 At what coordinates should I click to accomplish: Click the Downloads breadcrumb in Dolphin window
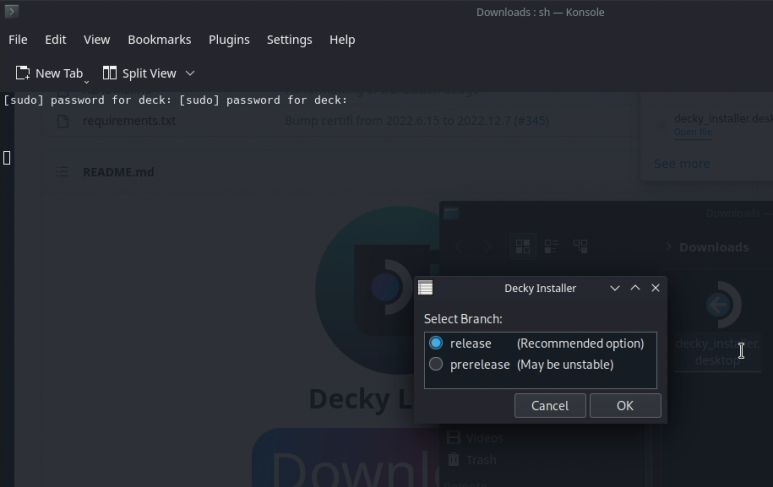pyautogui.click(x=714, y=247)
